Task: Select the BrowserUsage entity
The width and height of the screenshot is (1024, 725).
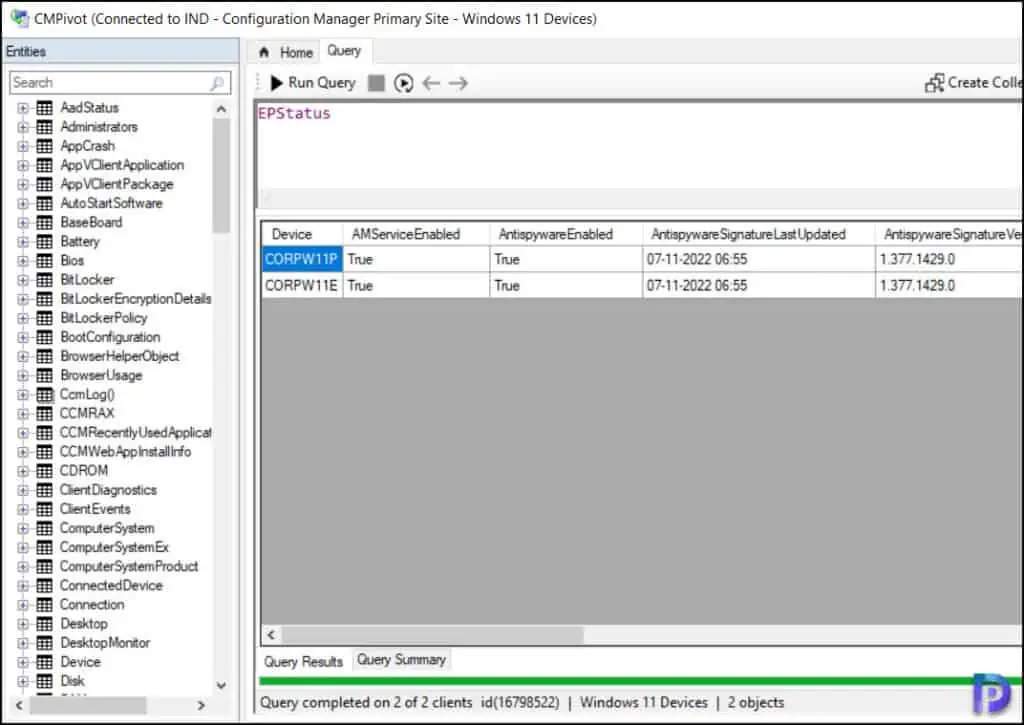Action: coord(101,376)
